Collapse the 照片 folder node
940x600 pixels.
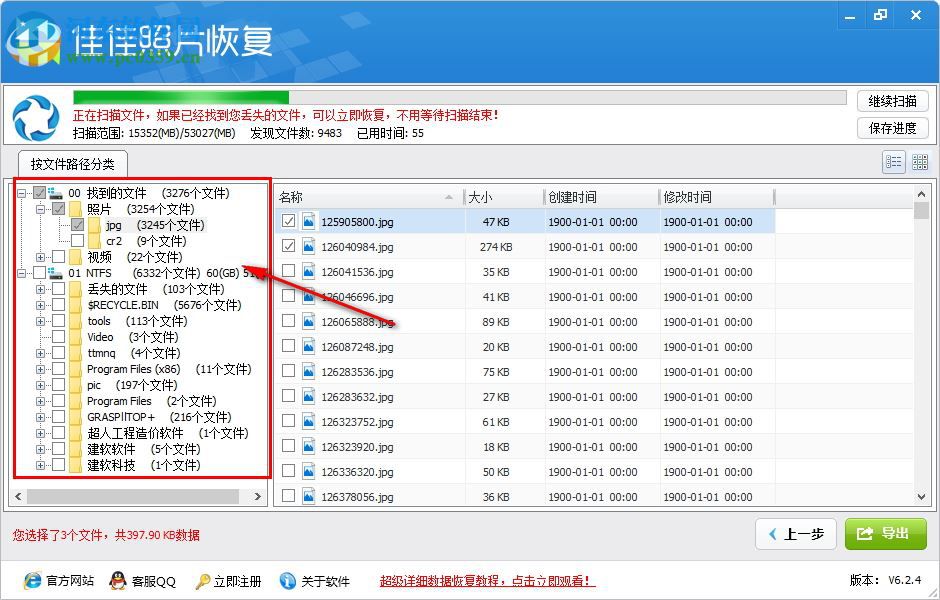[x=40, y=209]
